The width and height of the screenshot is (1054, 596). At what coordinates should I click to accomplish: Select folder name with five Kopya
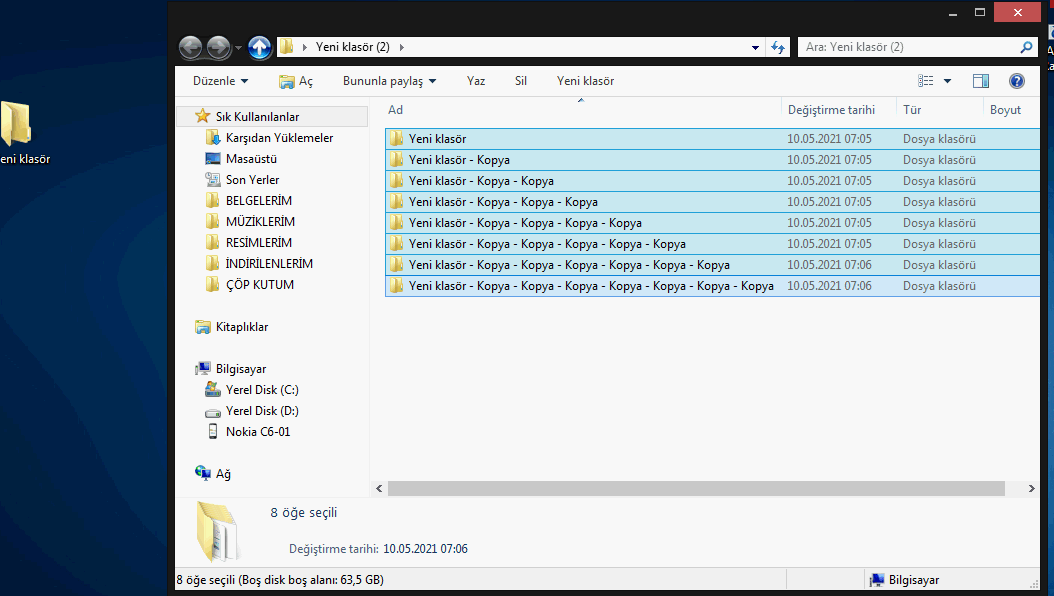point(547,244)
